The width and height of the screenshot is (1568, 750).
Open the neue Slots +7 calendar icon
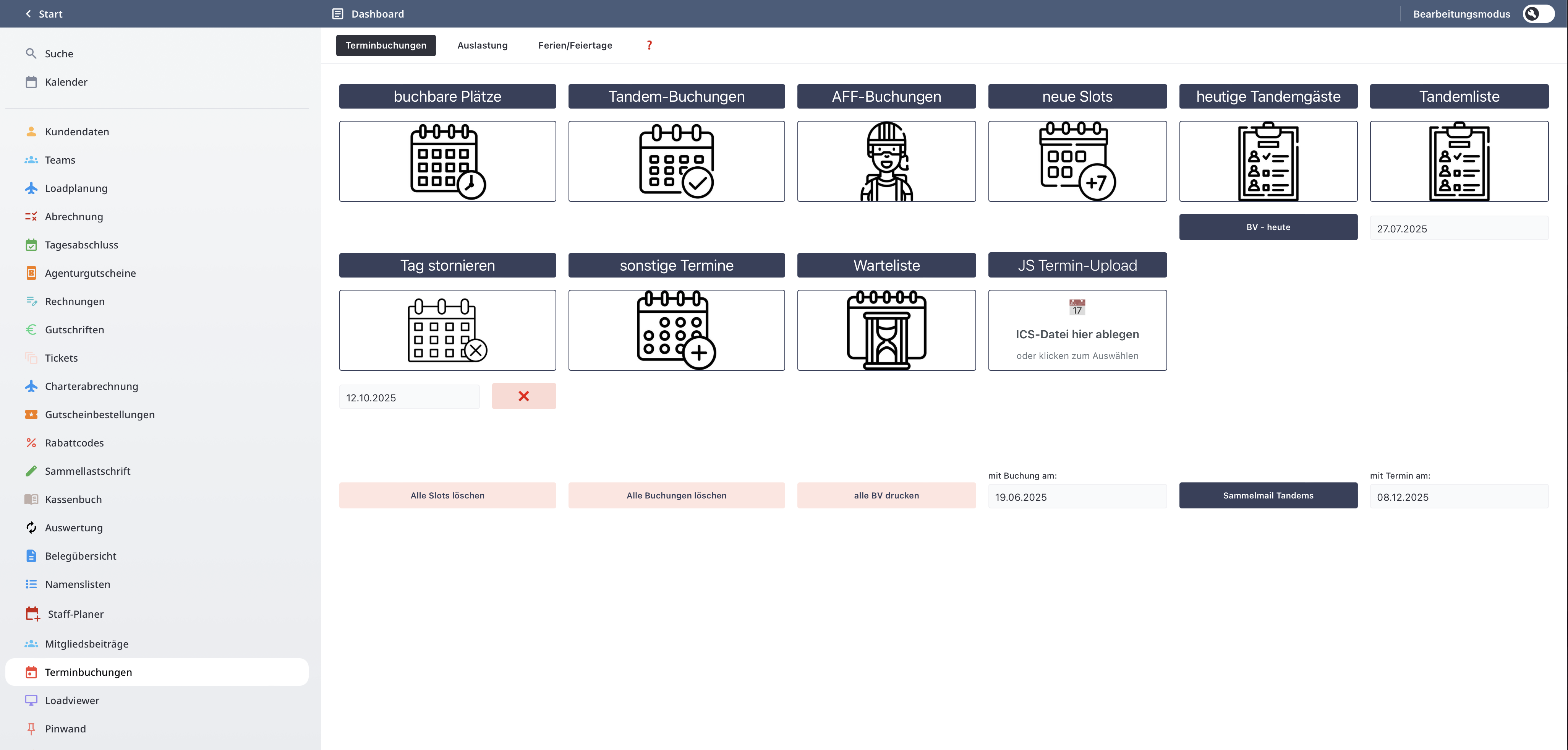(1077, 161)
